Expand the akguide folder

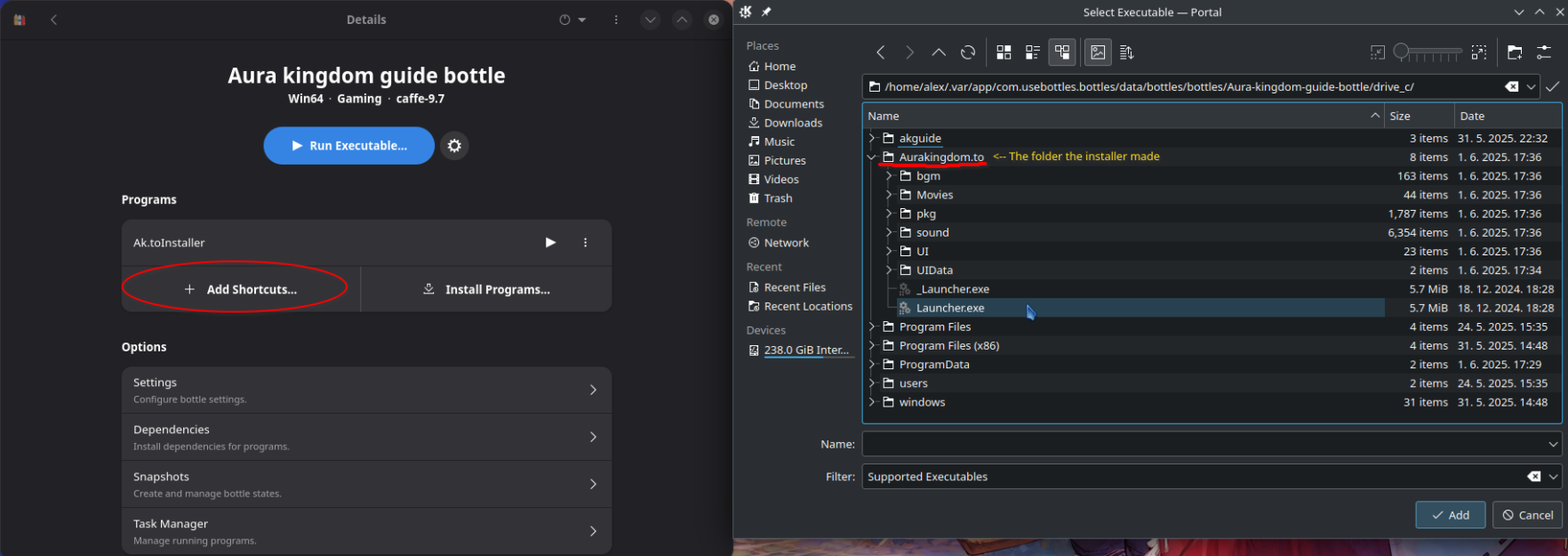pos(872,138)
